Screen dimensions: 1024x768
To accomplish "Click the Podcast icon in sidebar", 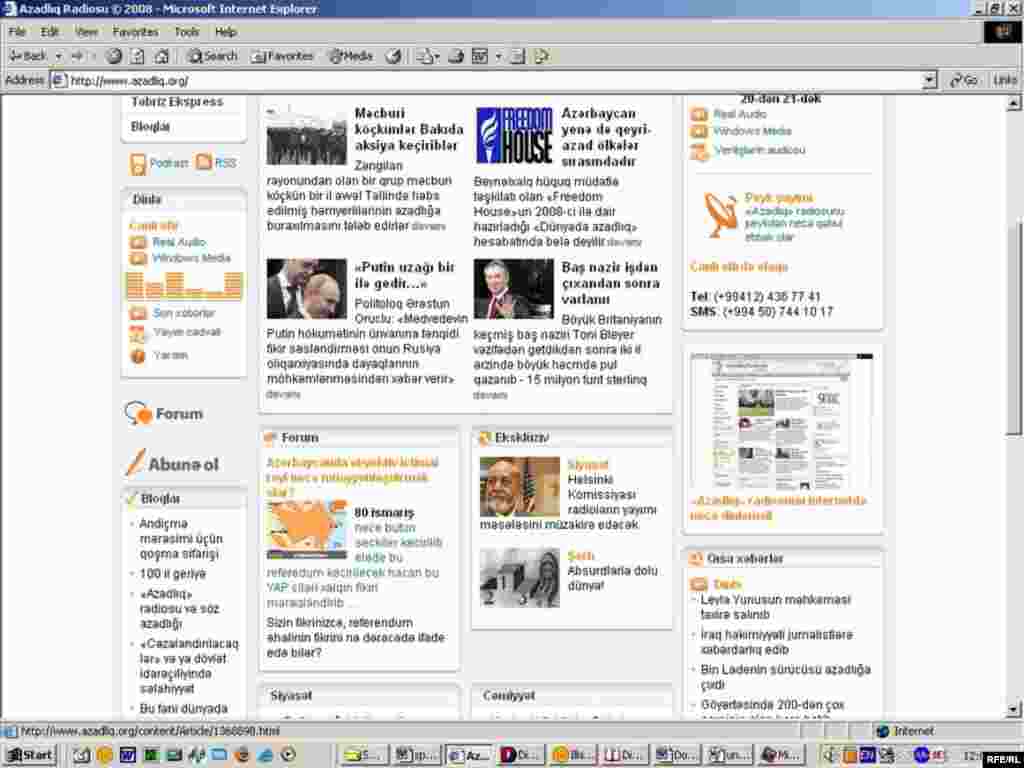I will click(x=138, y=163).
